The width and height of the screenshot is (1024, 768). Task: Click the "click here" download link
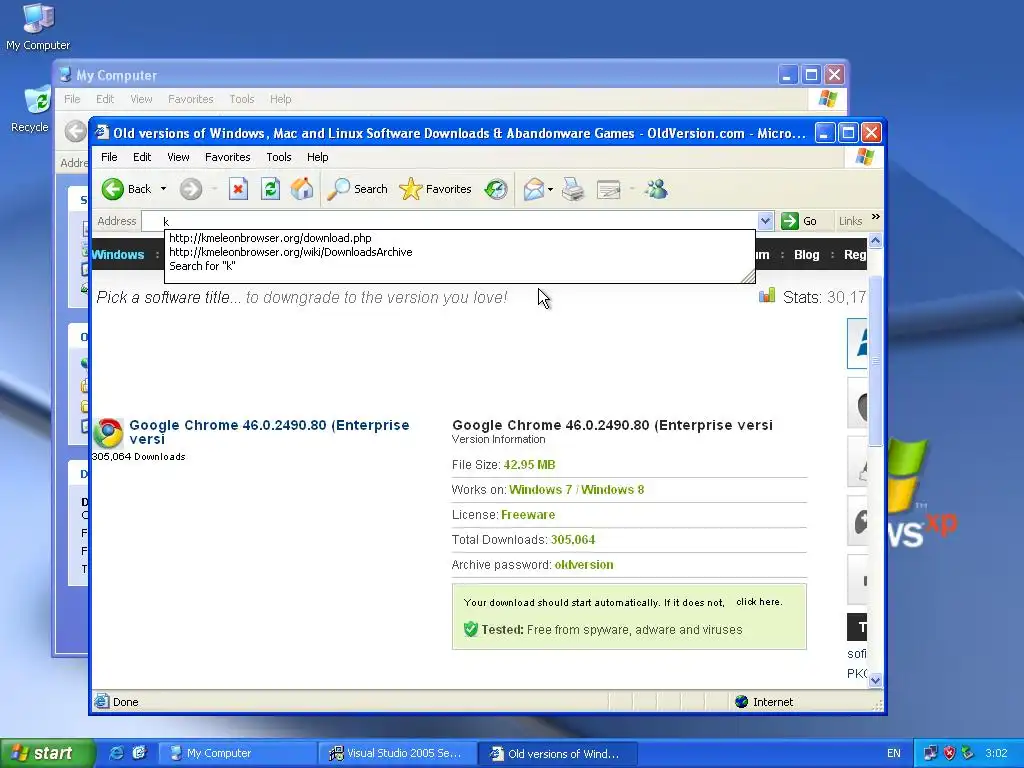tap(759, 602)
